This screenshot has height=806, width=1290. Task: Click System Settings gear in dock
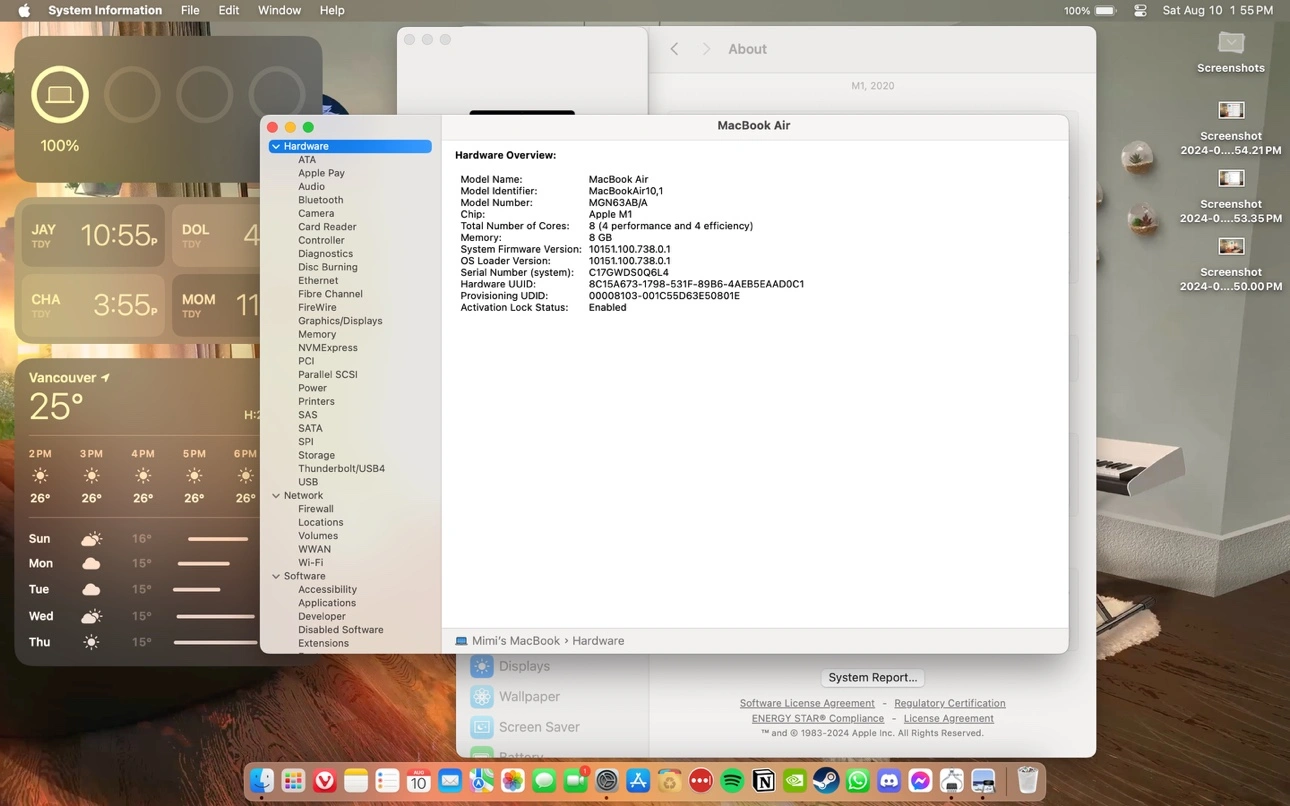pos(607,781)
